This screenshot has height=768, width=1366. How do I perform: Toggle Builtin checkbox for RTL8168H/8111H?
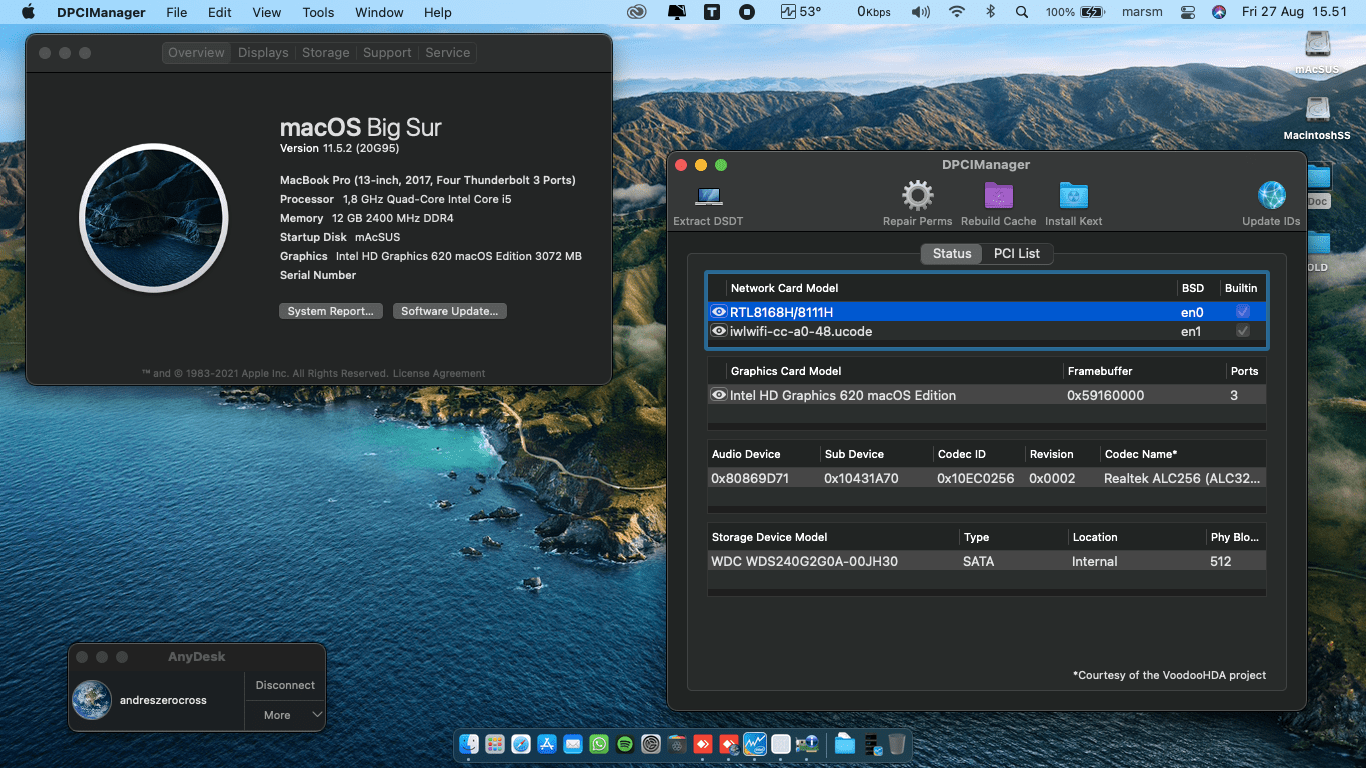[1243, 312]
